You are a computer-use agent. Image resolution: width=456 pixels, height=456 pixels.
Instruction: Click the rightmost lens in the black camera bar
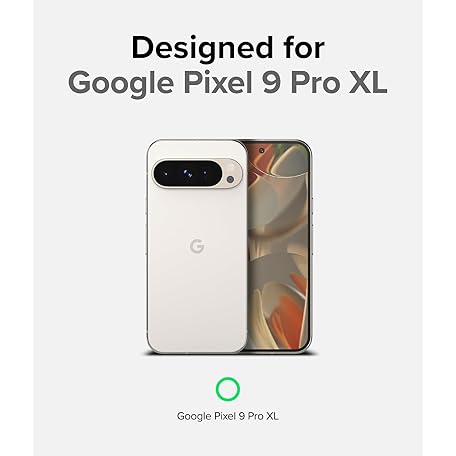coord(205,173)
